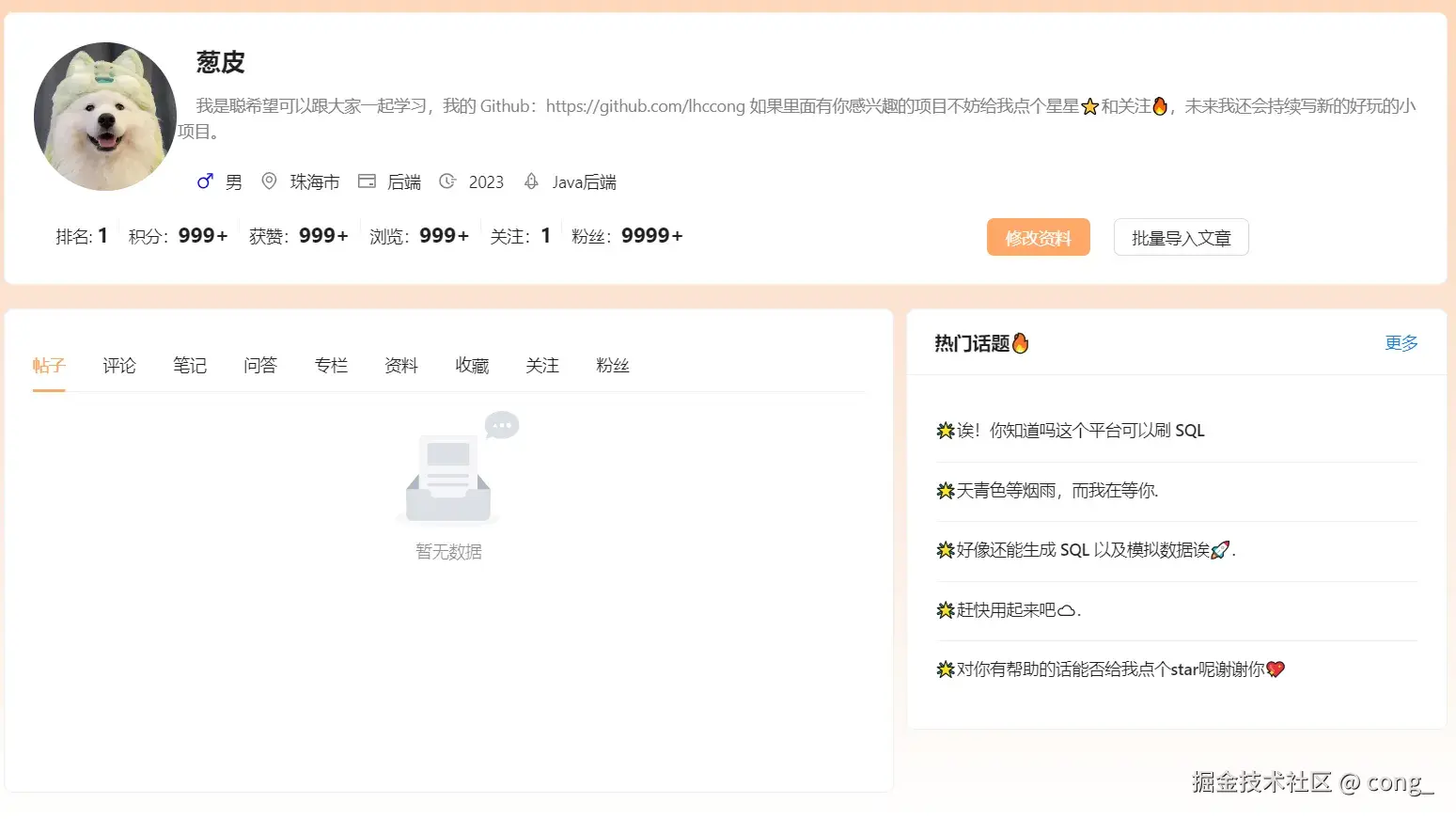Open topic 天青色等烟雨，而我在等你
This screenshot has width=1456, height=819.
[1047, 490]
